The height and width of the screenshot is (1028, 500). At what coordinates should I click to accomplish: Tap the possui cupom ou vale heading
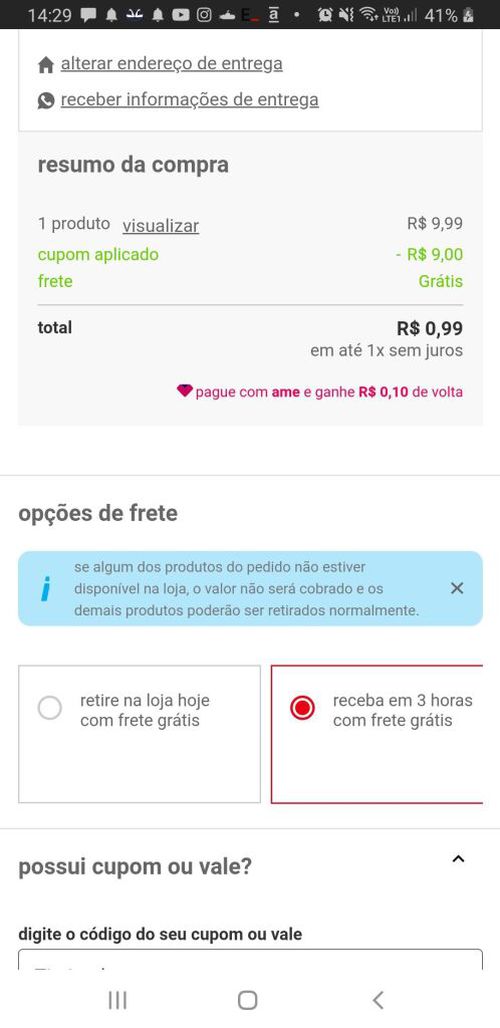(x=135, y=867)
